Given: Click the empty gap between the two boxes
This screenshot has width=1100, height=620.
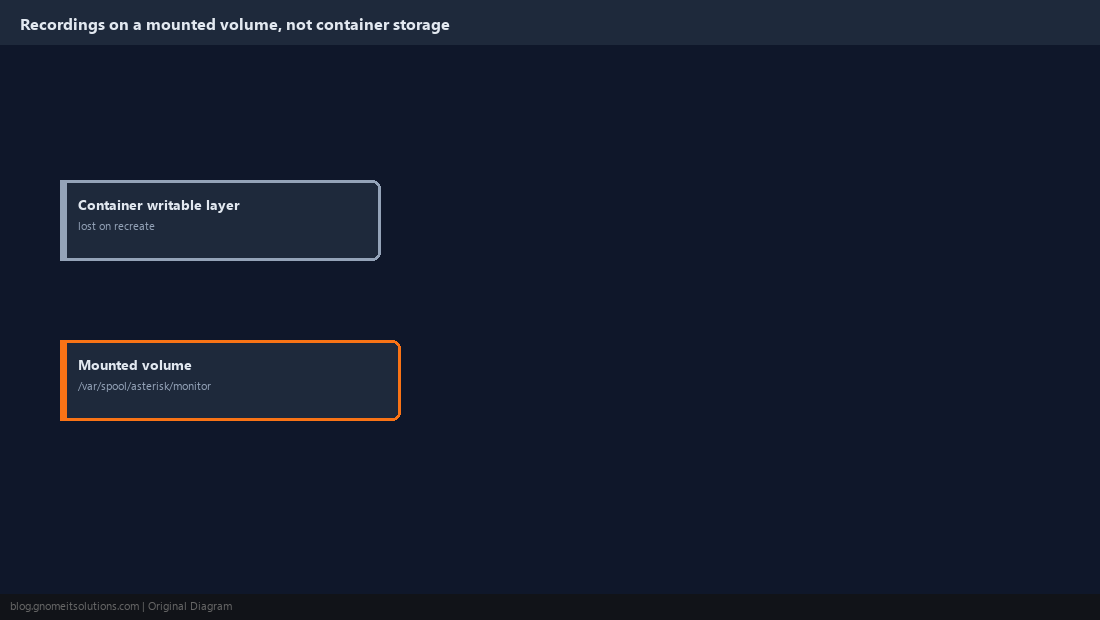Looking at the screenshot, I should point(220,300).
